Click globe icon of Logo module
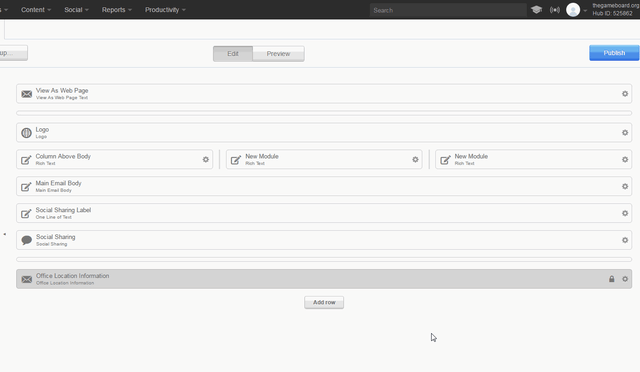This screenshot has width=640, height=372. pos(27,133)
